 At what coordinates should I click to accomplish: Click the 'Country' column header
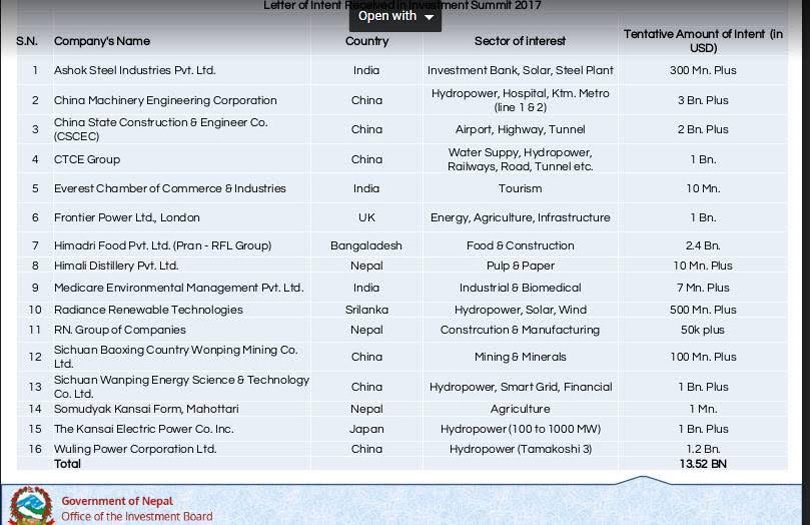click(367, 41)
